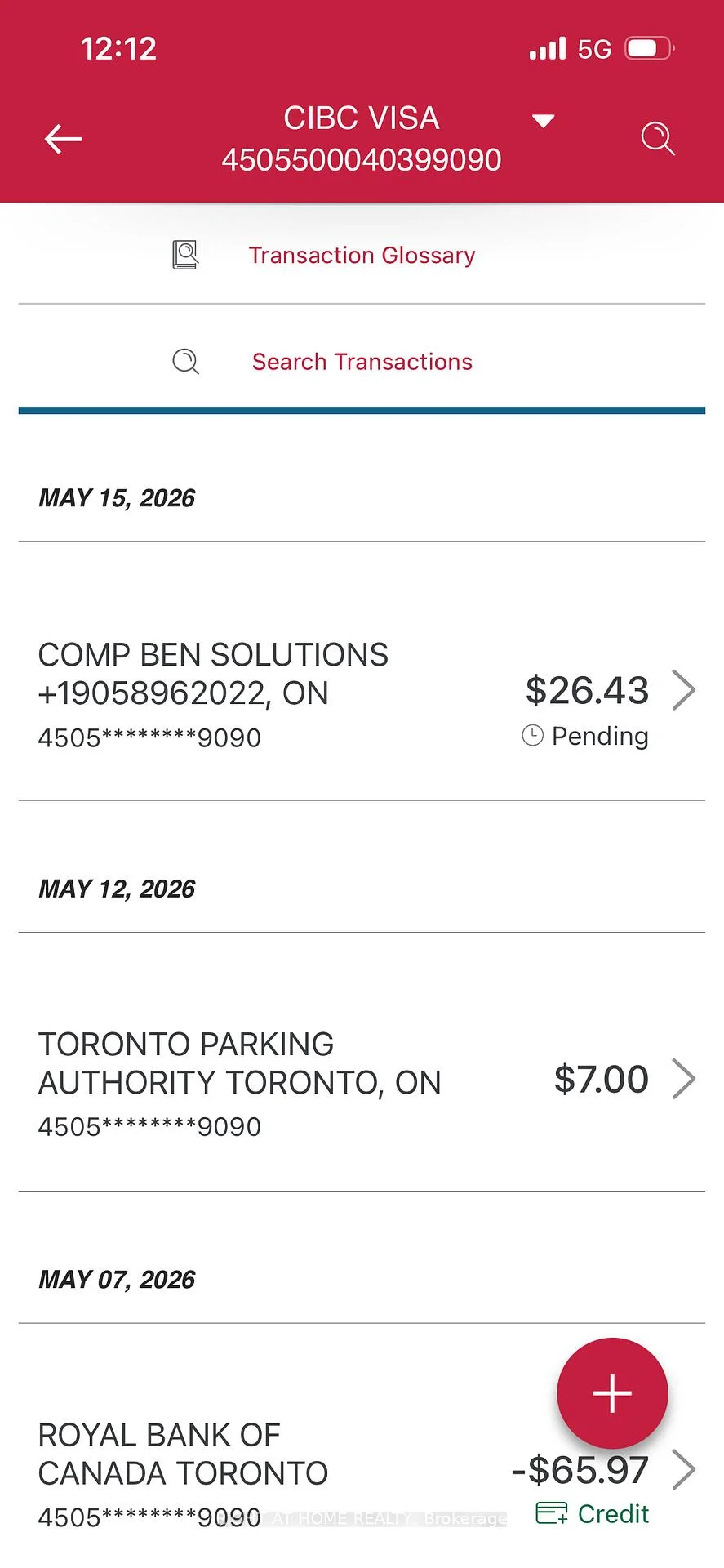724x1568 pixels.
Task: Tap the green Credit card icon
Action: [552, 1513]
